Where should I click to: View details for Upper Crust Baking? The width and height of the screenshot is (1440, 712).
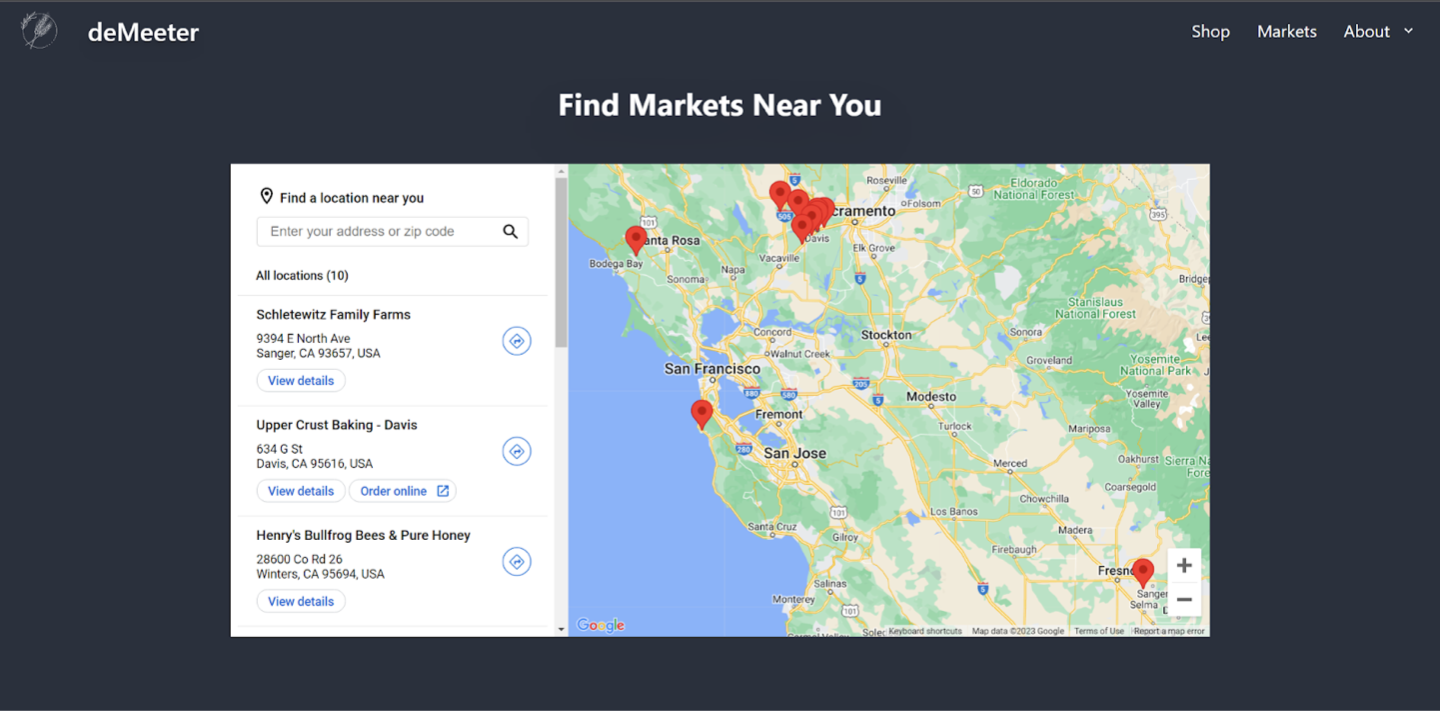point(301,491)
